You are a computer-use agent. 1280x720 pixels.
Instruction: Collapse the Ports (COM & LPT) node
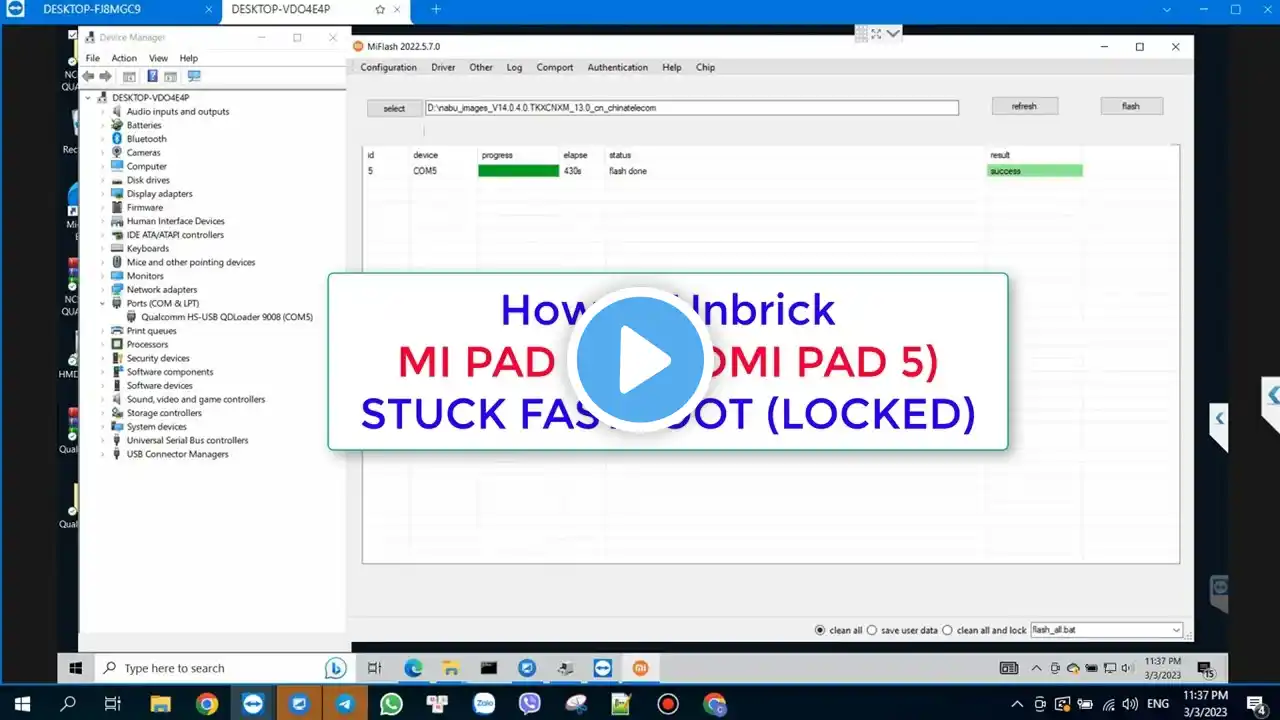pyautogui.click(x=103, y=303)
